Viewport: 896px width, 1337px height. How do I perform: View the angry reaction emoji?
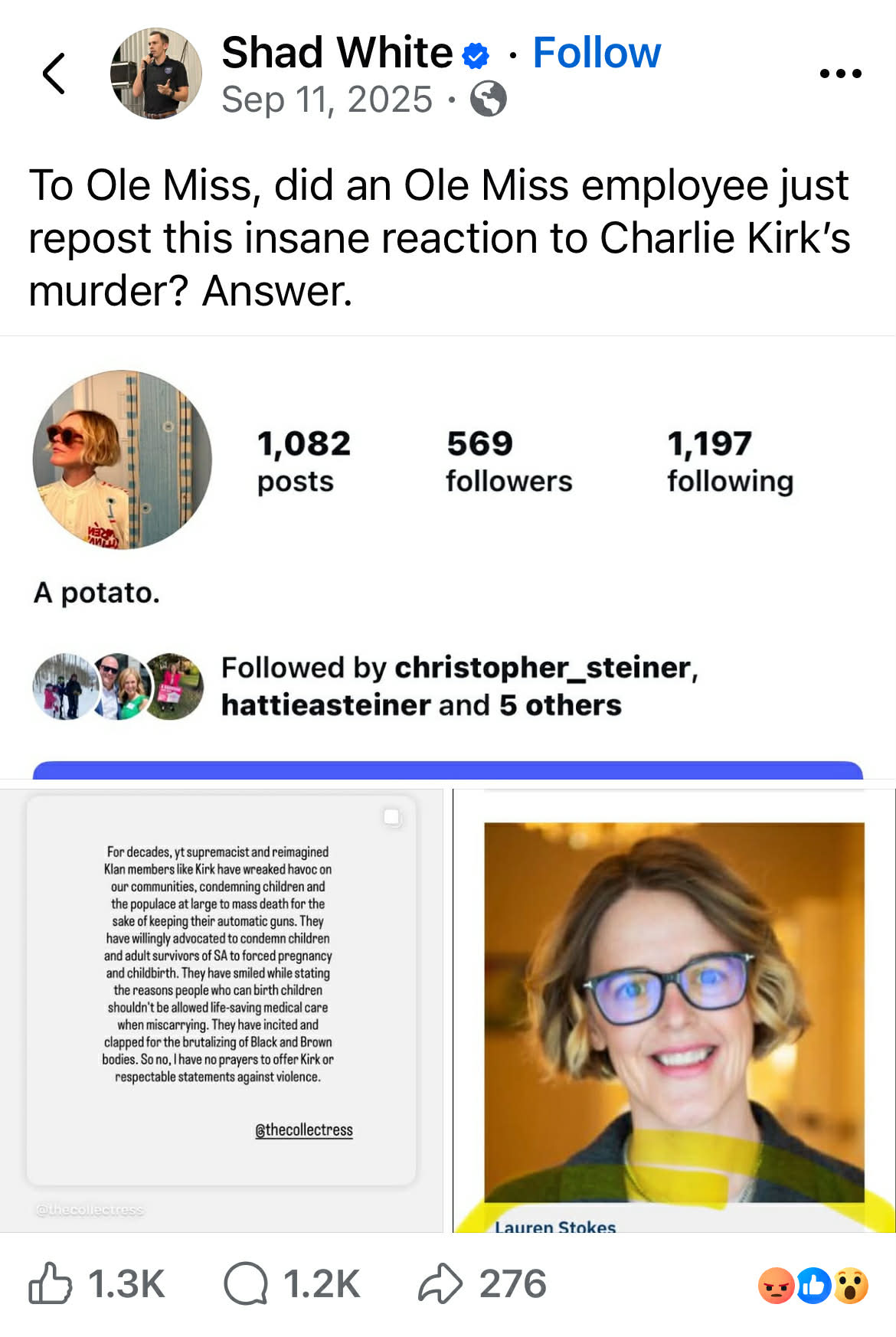(777, 1285)
